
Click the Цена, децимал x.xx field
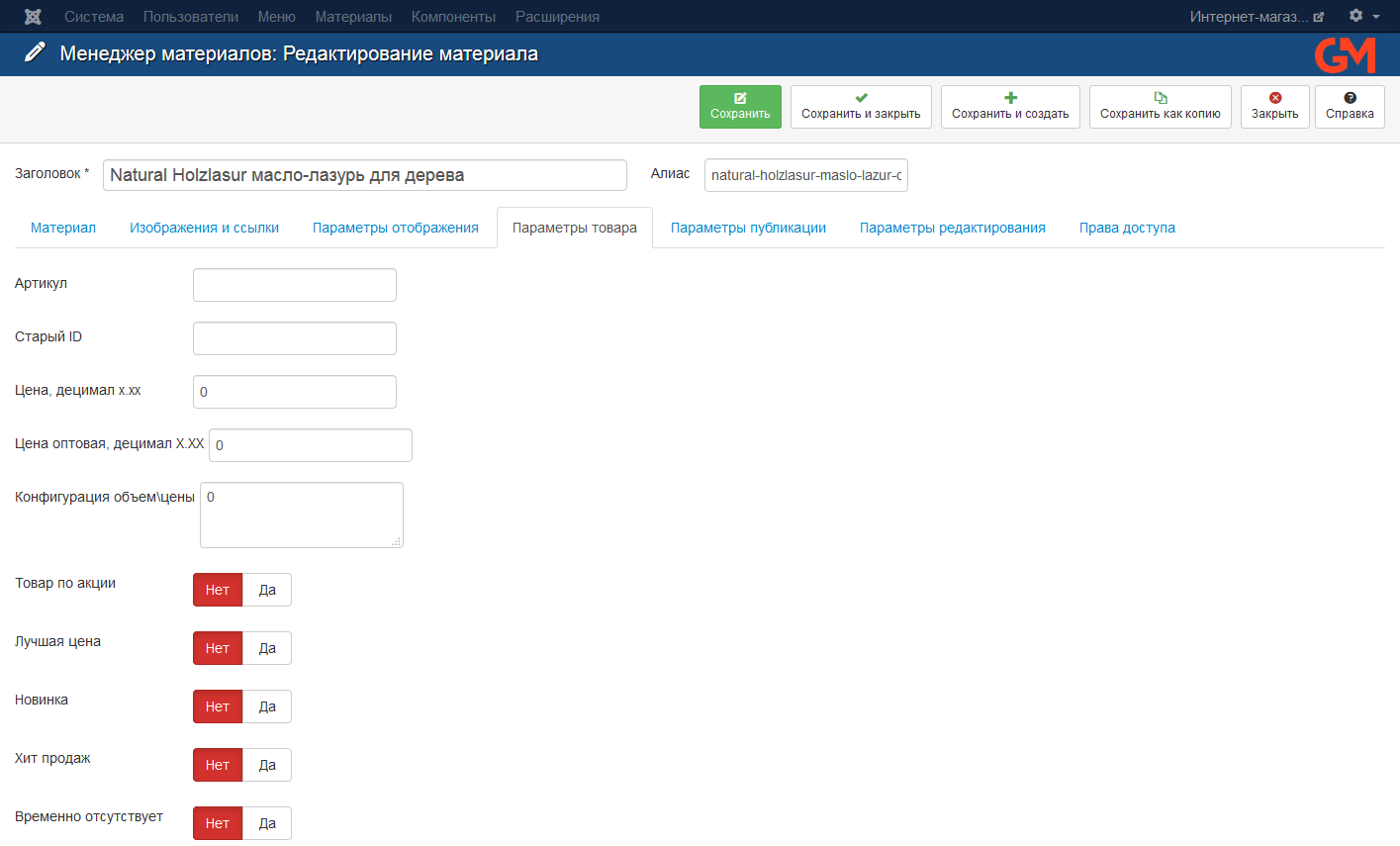[295, 392]
